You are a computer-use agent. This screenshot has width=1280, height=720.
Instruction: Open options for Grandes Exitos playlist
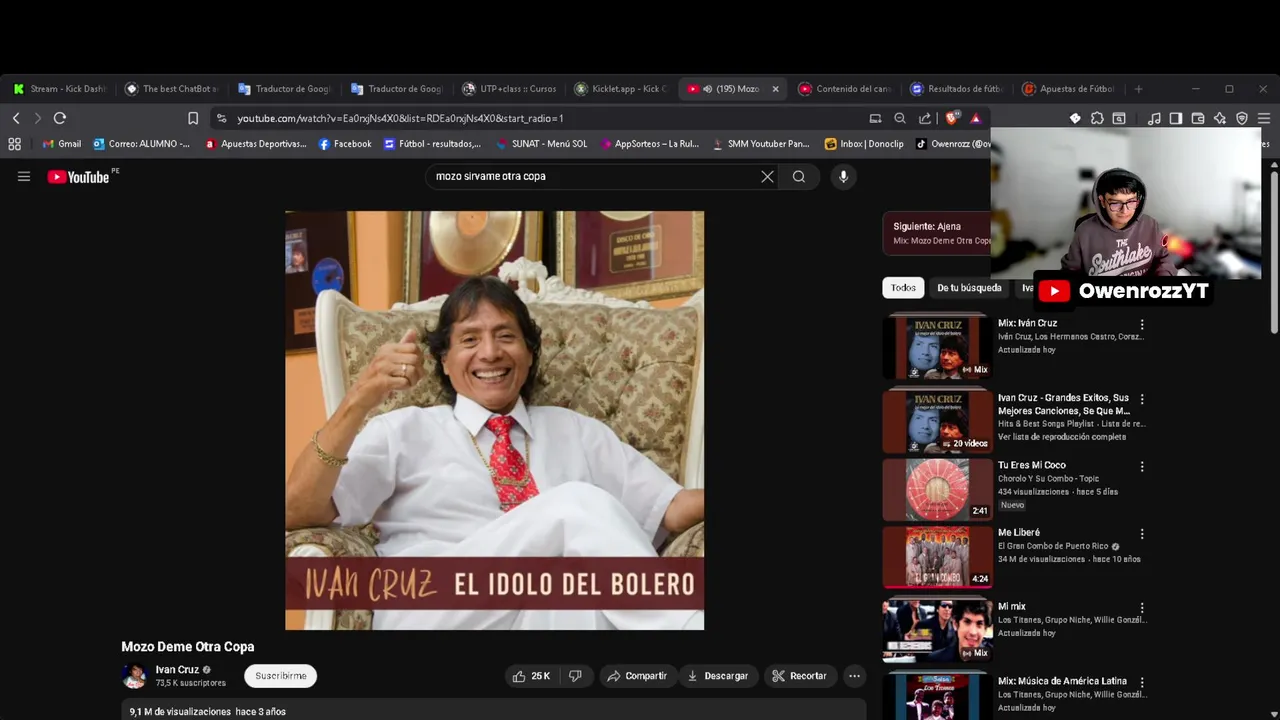pos(1142,399)
